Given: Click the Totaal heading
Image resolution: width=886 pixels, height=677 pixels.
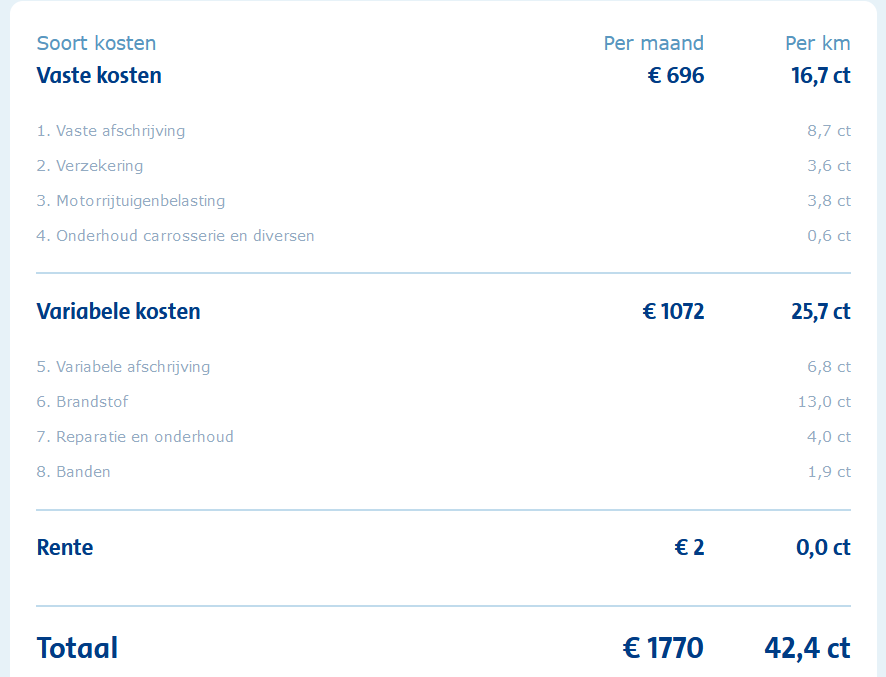Looking at the screenshot, I should click(x=77, y=648).
